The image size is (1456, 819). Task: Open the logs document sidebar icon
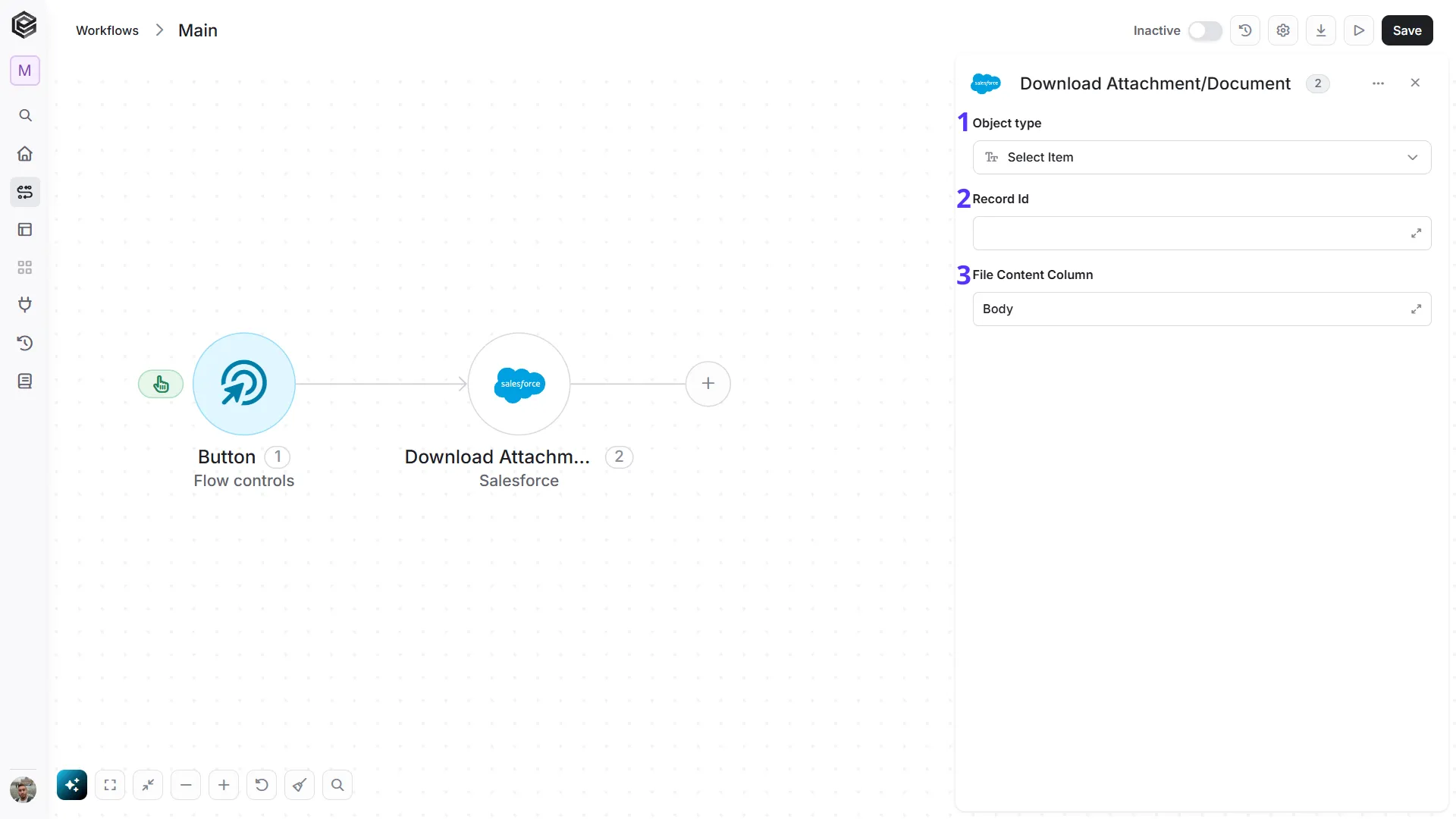25,381
